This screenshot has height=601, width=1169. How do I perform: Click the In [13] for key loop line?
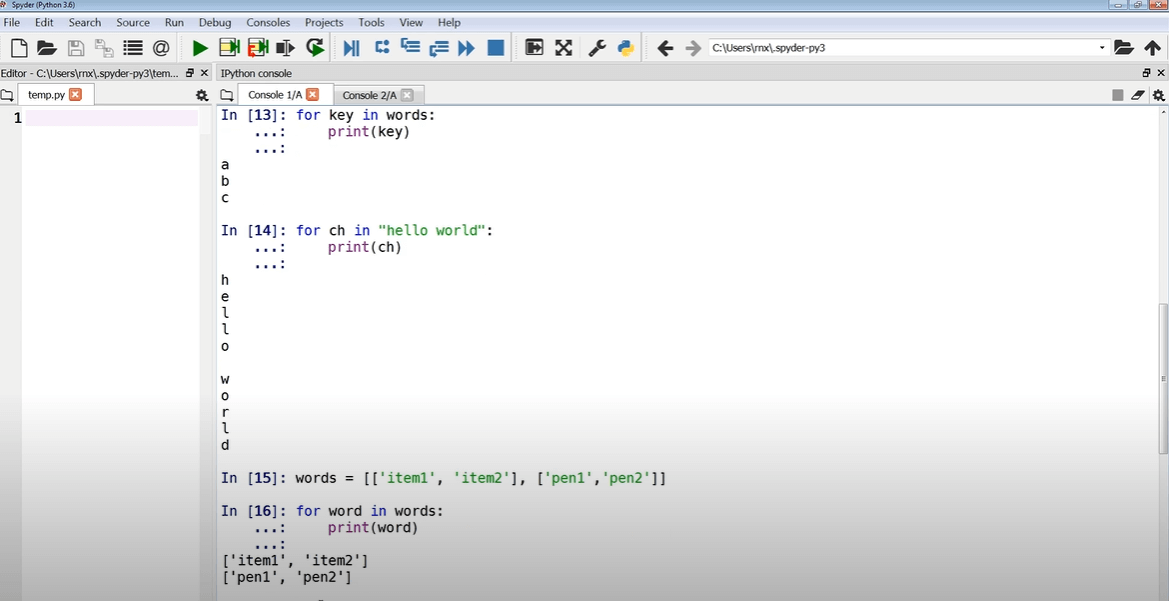tap(328, 116)
